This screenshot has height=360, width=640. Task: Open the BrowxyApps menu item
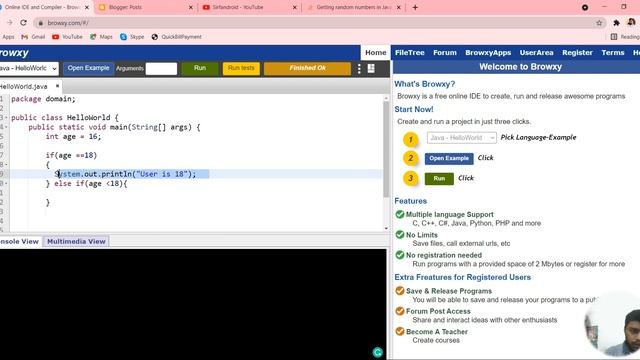point(488,53)
